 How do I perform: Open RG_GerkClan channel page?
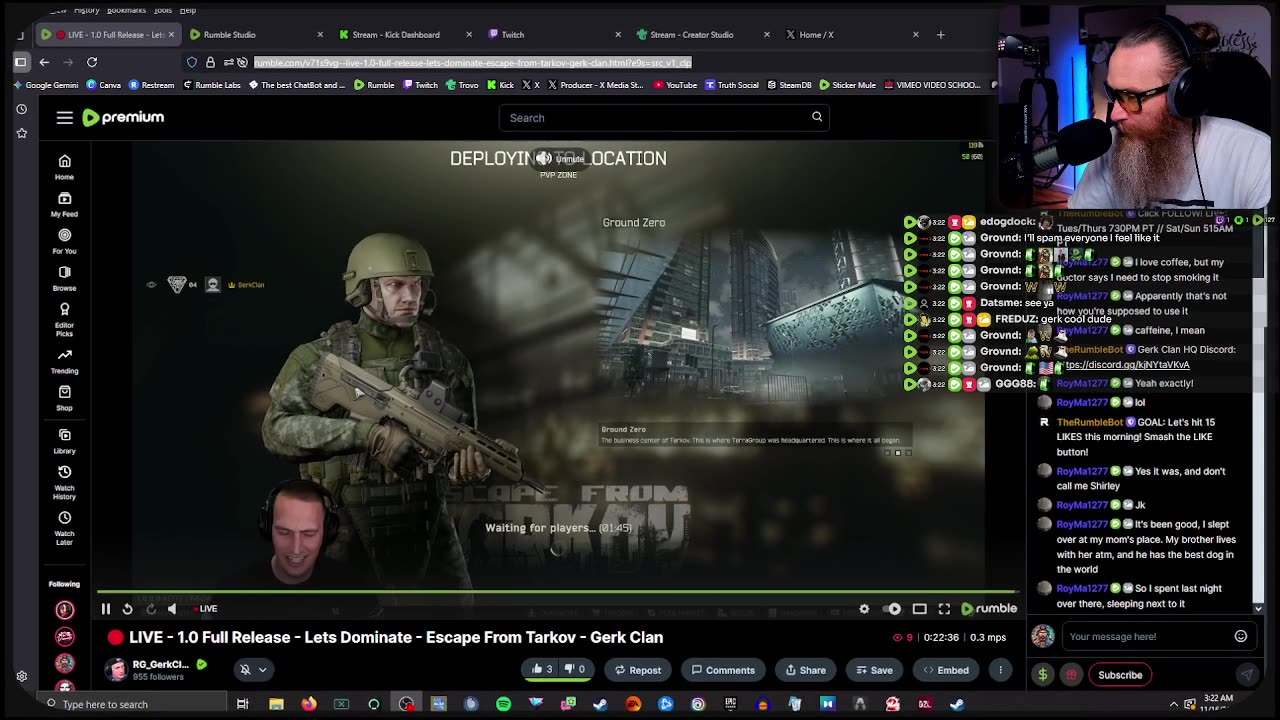pos(160,664)
